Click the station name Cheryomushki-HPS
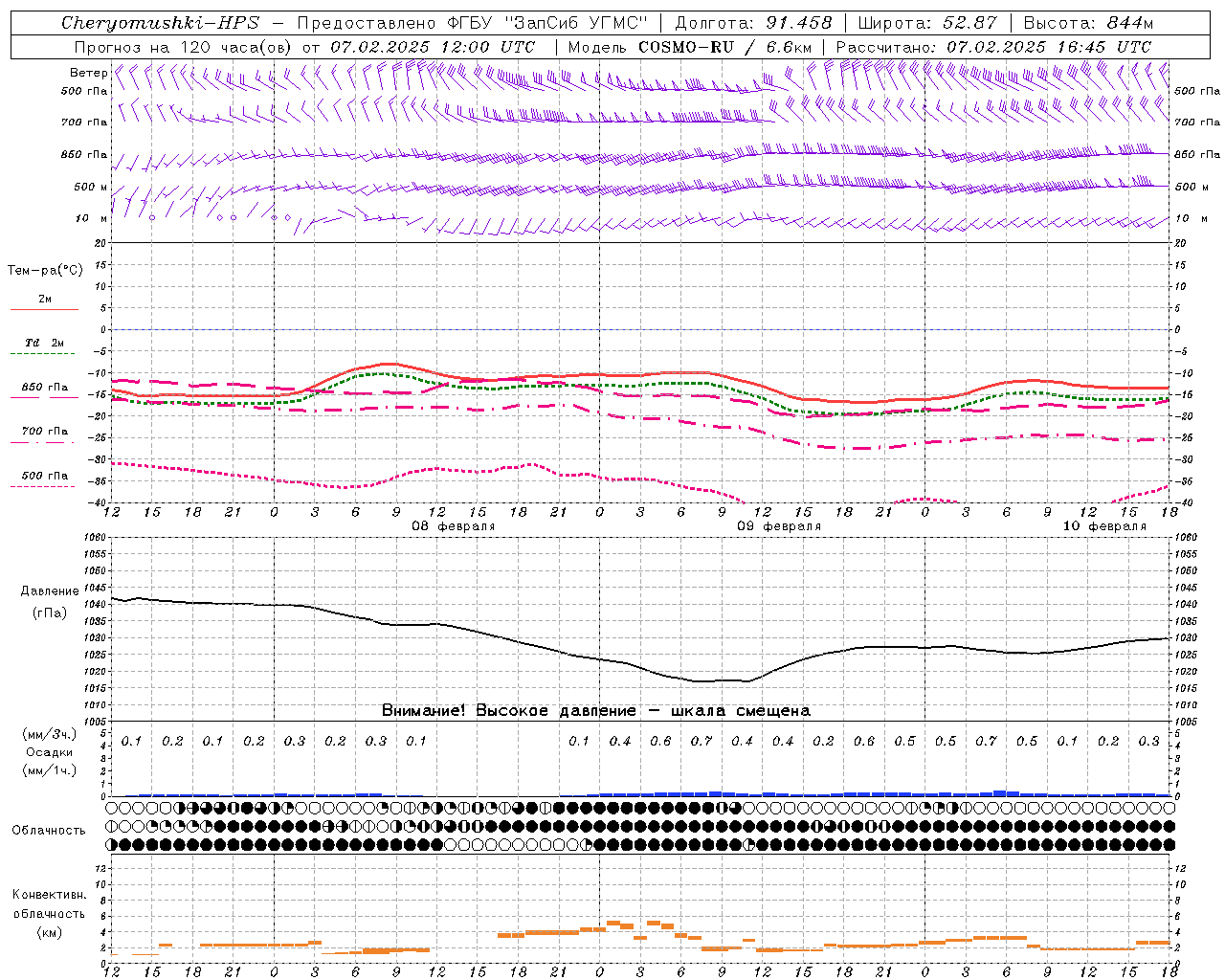 click(x=160, y=23)
